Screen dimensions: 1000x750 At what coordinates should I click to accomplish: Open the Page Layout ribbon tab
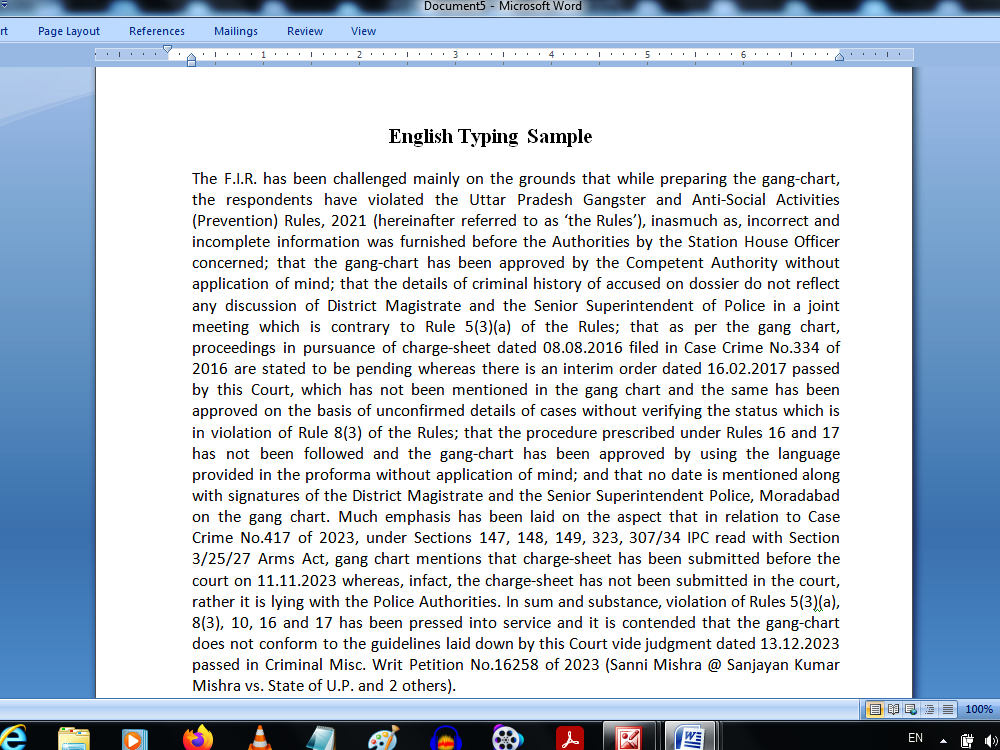[x=69, y=31]
